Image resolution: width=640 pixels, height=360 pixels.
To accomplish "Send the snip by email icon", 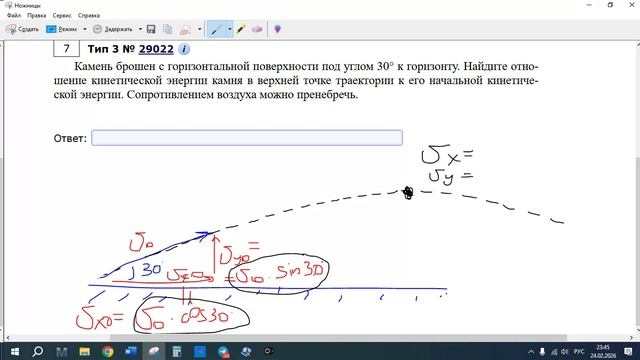I will click(x=185, y=29).
